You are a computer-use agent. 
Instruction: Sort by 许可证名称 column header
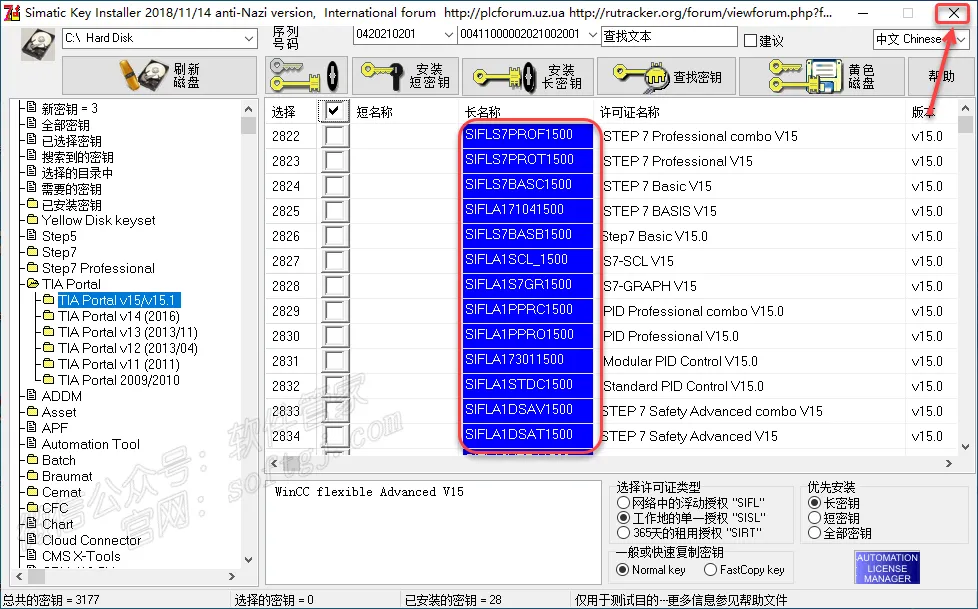point(629,112)
